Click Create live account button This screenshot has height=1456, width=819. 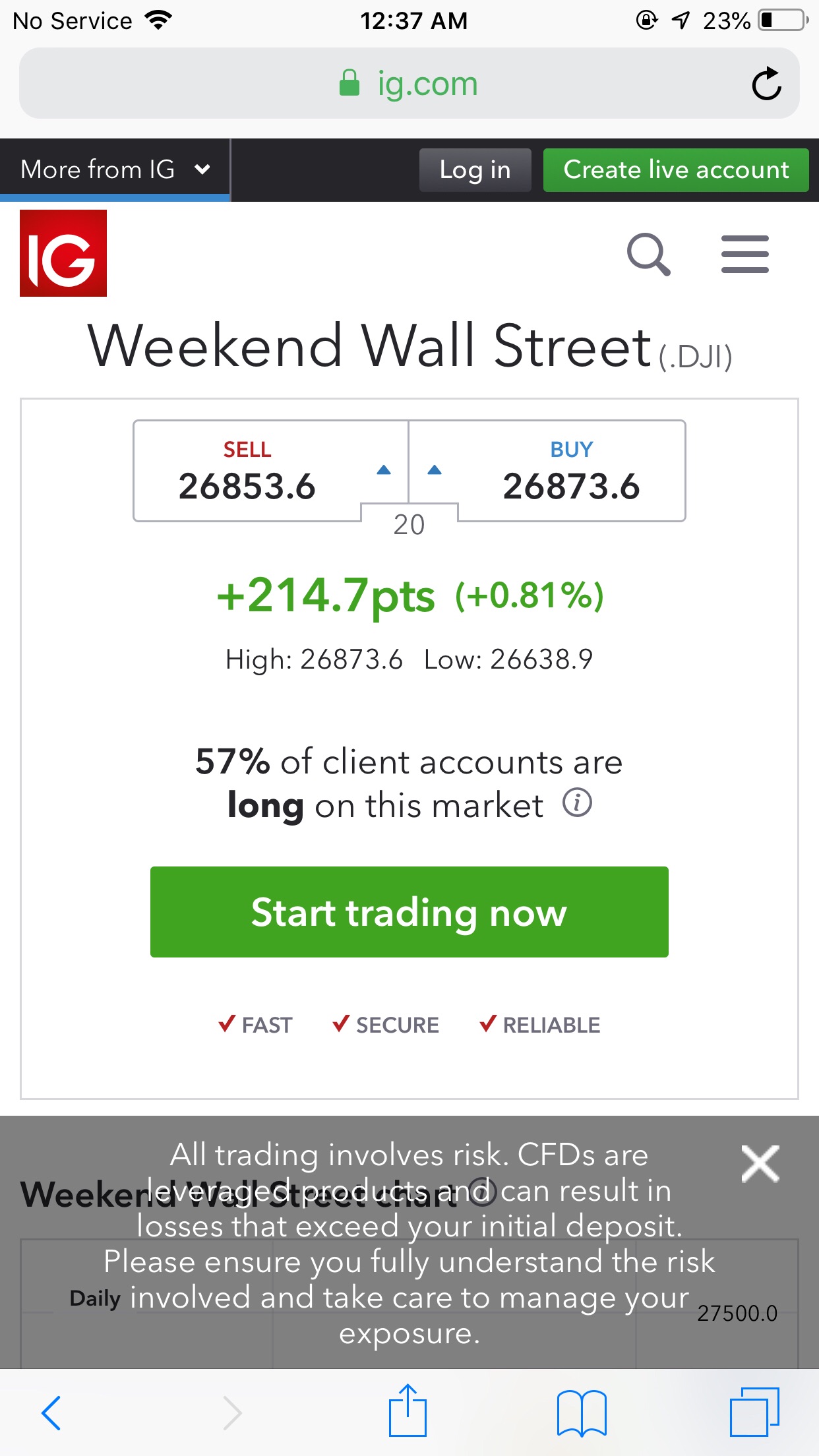click(676, 170)
